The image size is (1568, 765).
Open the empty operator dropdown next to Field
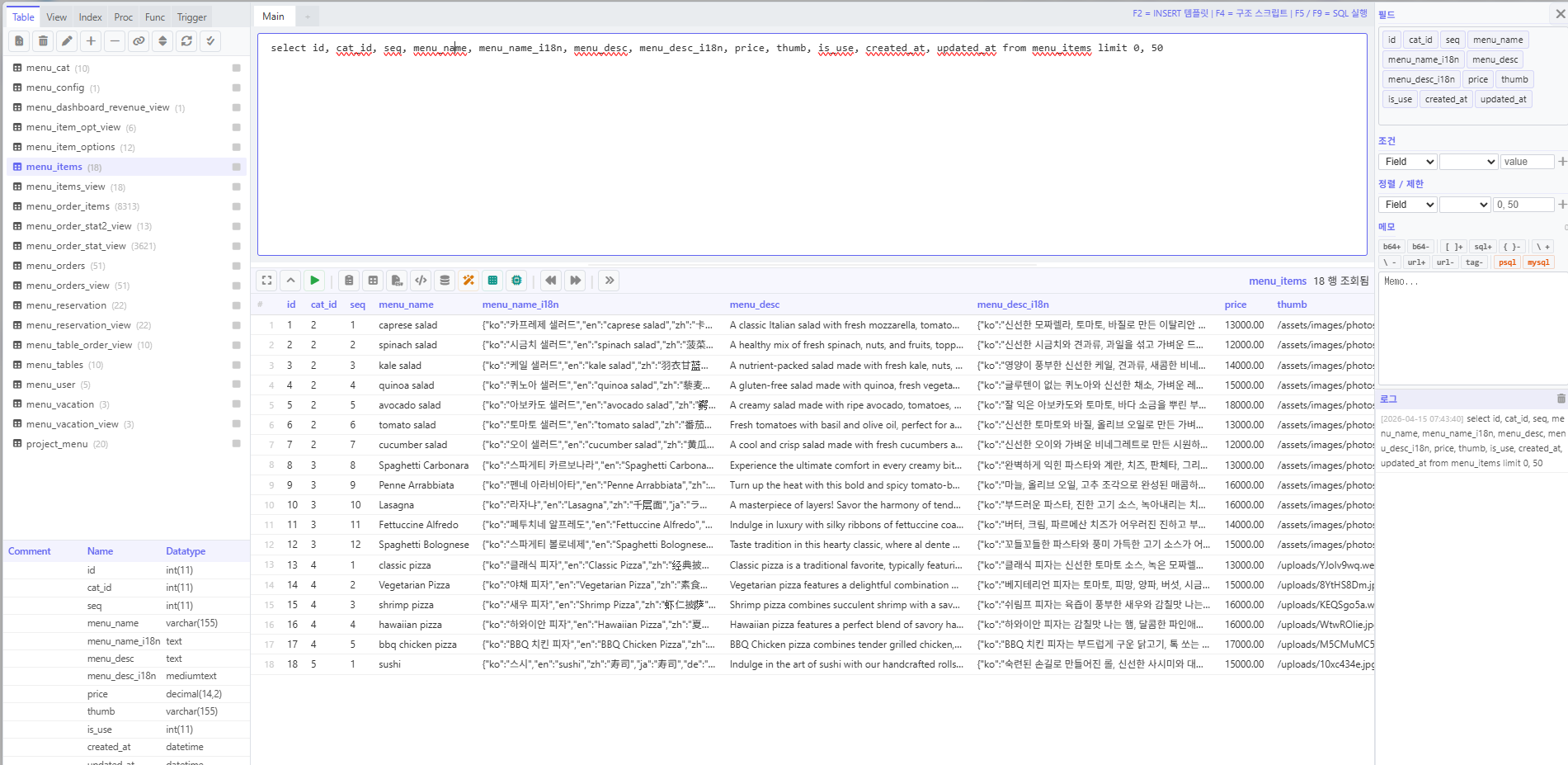pyautogui.click(x=1468, y=161)
